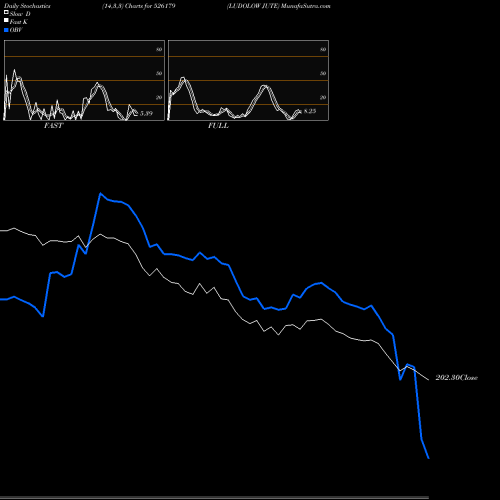Click the 20 level label in FAST chart
500x500 pixels.
click(x=159, y=97)
